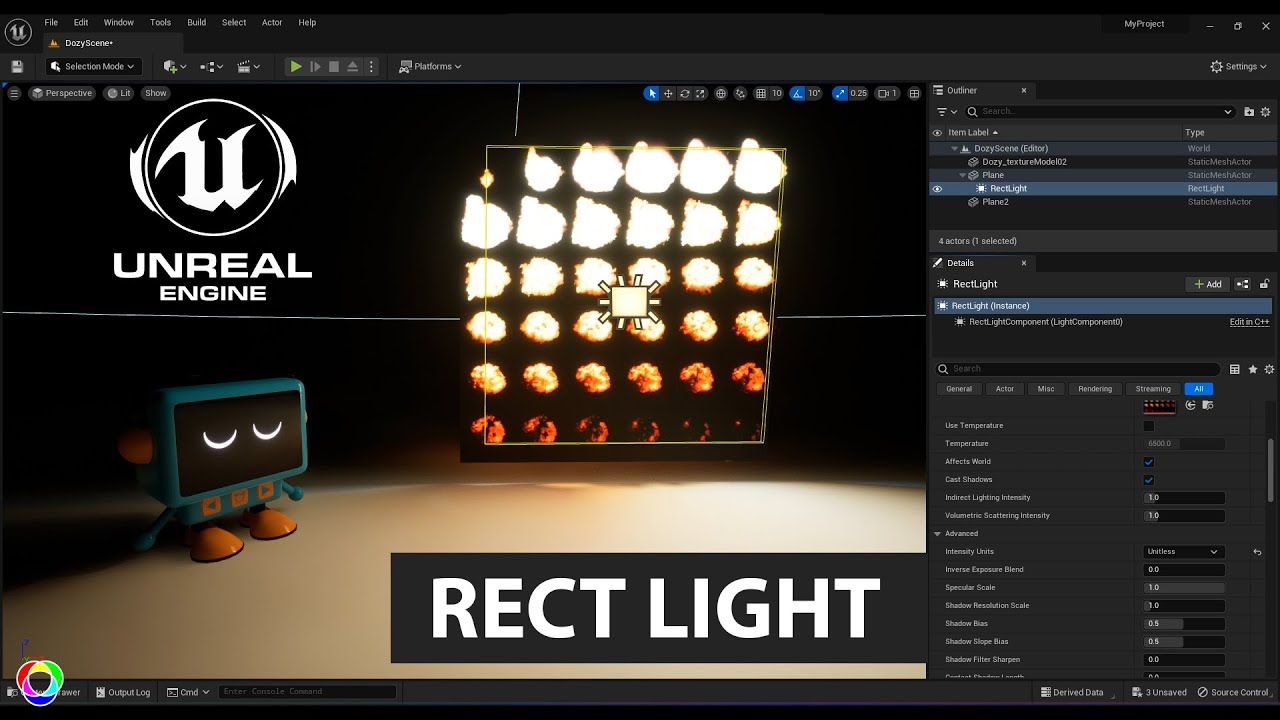This screenshot has width=1280, height=720.
Task: Click the Edit in C++ link
Action: coord(1249,322)
